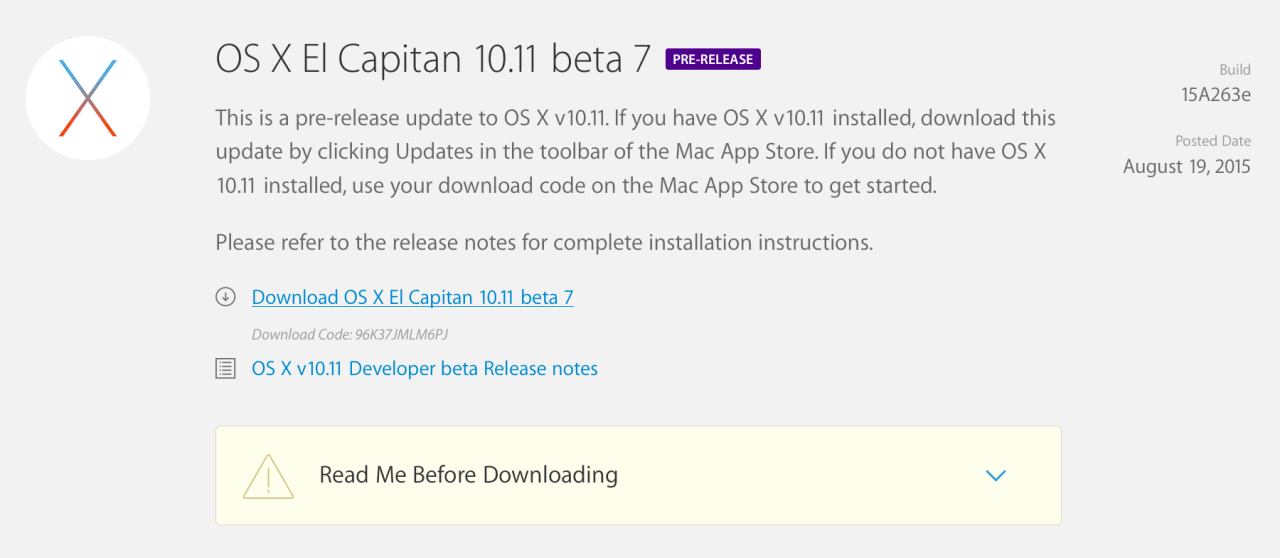Click the circular download arrow icon
1280x558 pixels.
[x=225, y=297]
